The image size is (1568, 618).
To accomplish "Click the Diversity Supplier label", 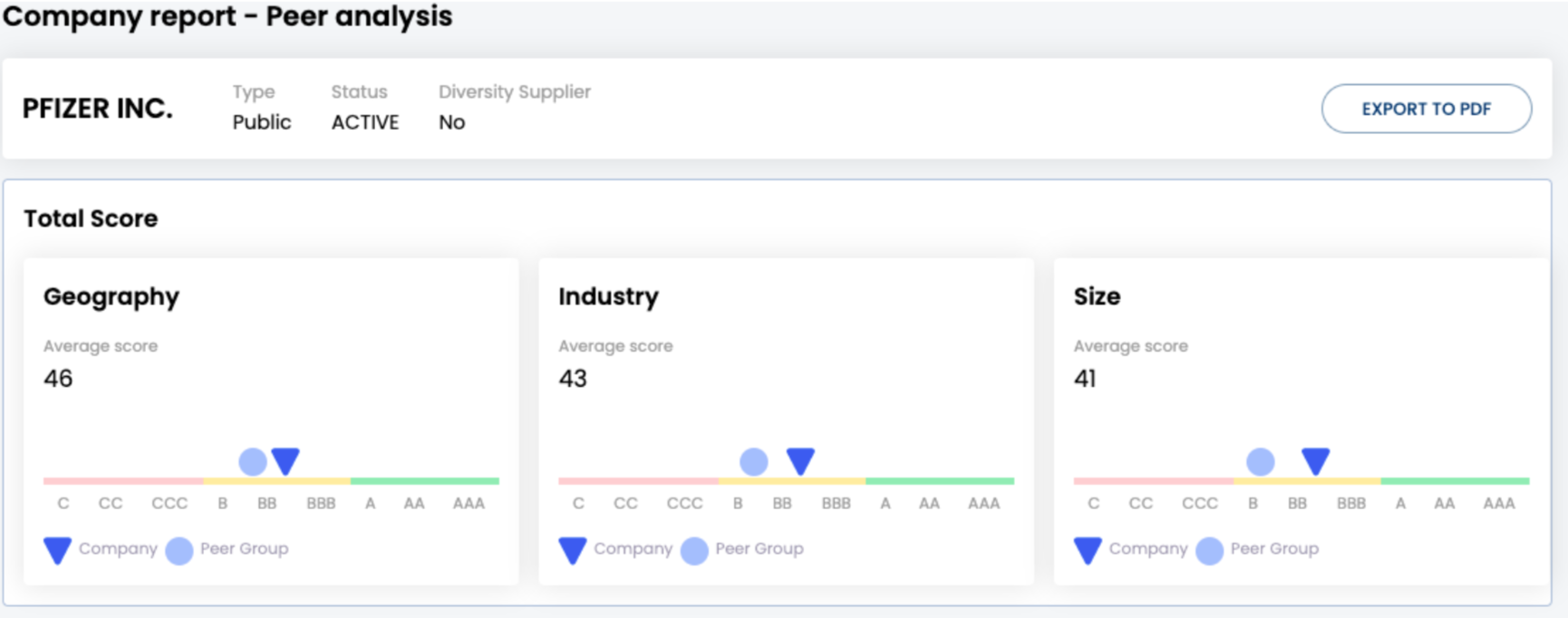I will click(515, 92).
